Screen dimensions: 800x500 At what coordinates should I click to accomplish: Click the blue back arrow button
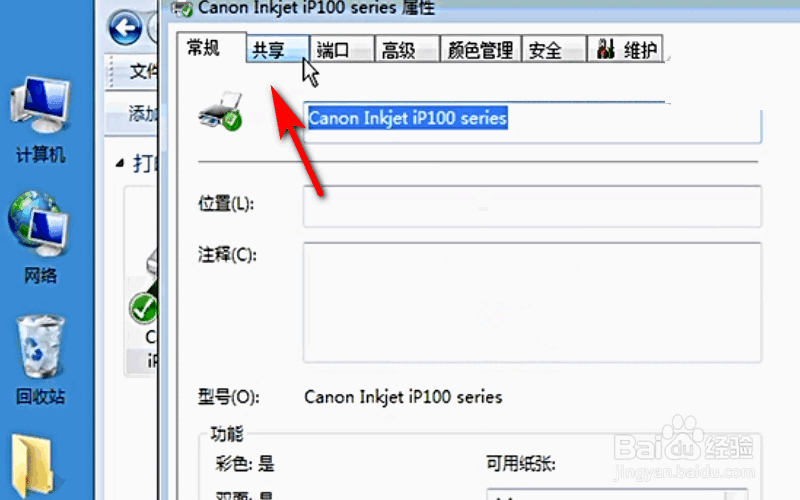pyautogui.click(x=125, y=27)
